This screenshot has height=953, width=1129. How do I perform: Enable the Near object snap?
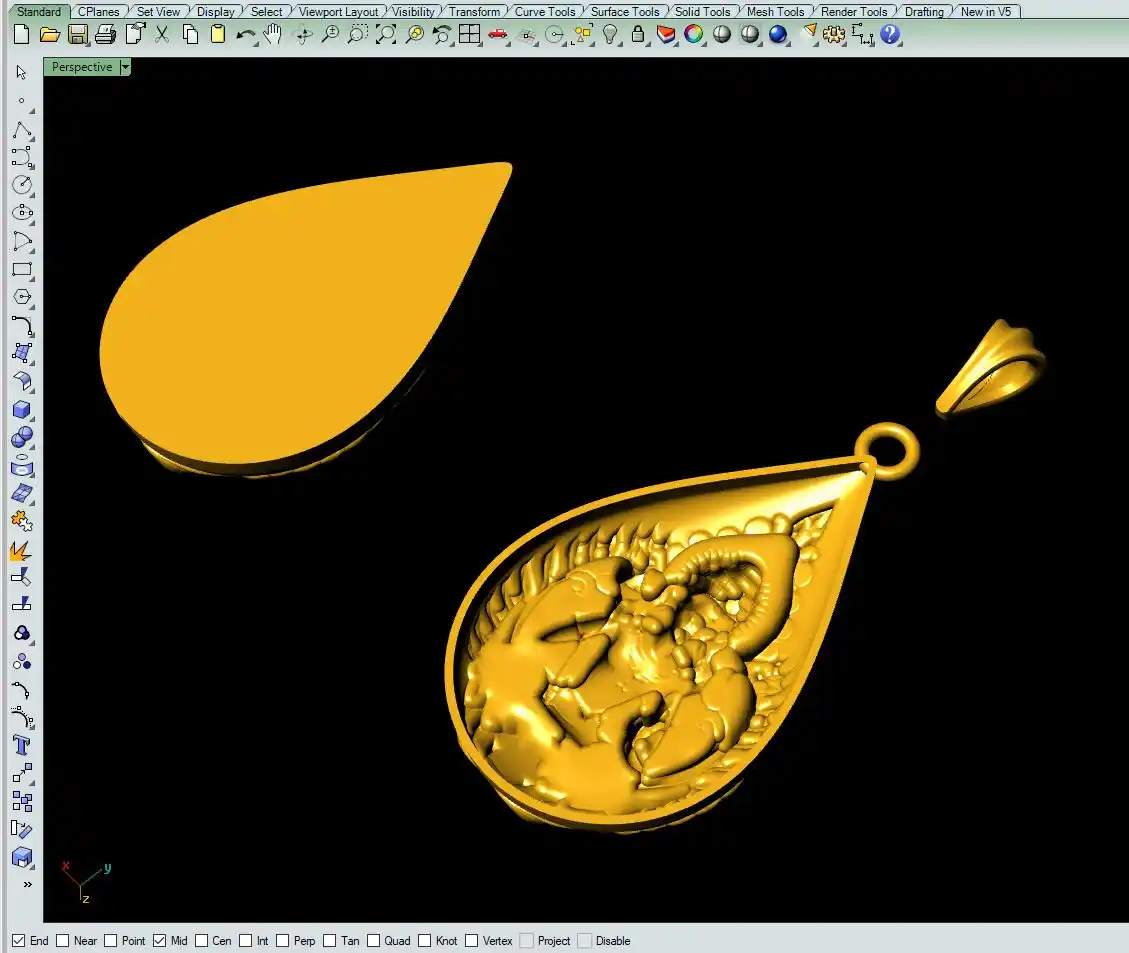pos(63,941)
